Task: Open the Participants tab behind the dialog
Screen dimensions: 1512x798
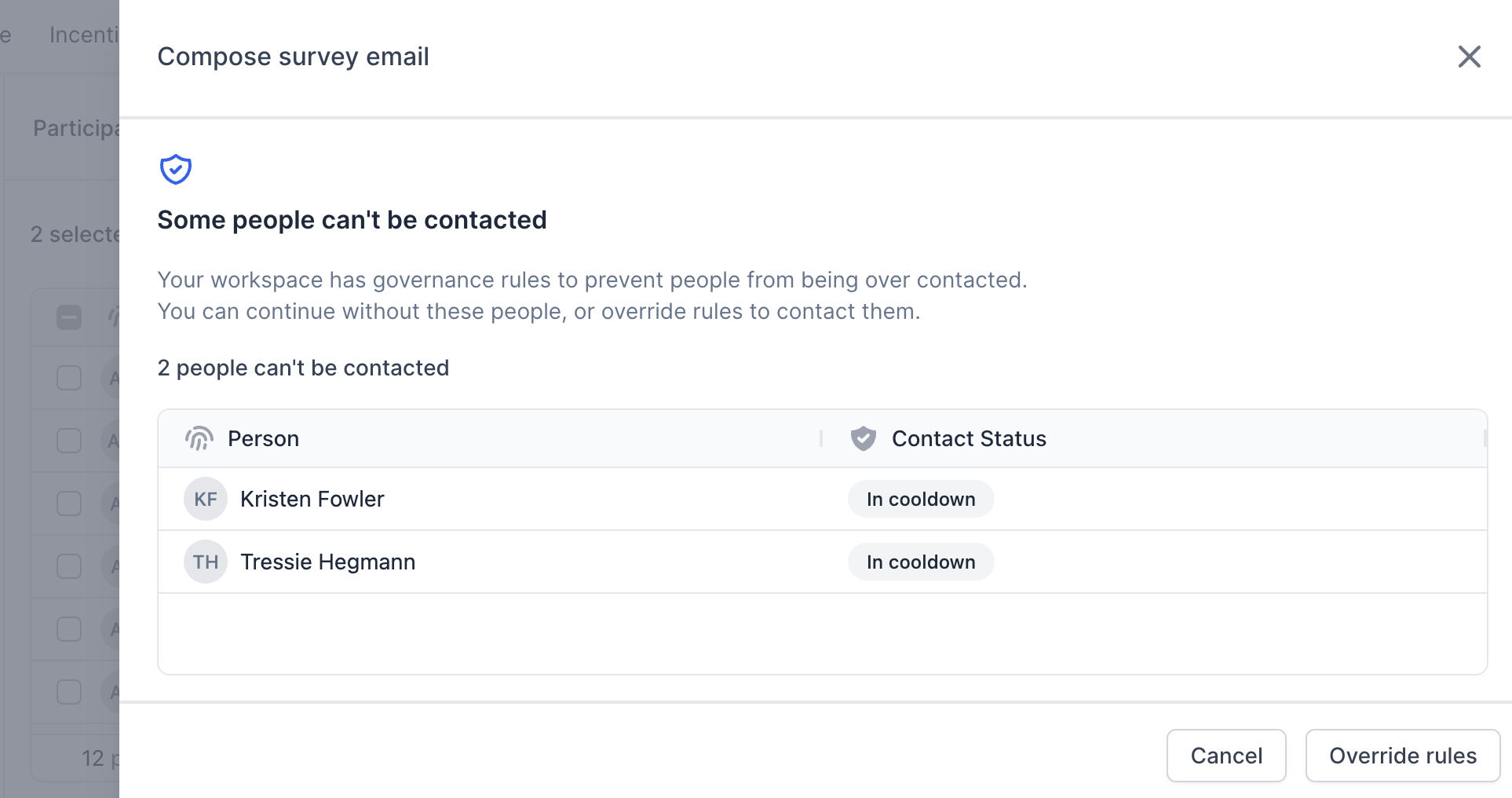Action: (76, 128)
